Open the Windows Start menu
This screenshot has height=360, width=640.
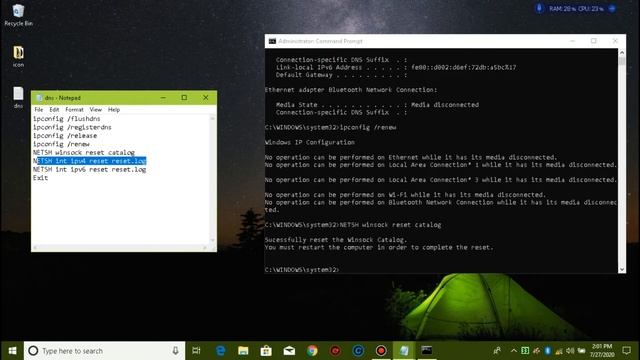tap(12, 351)
